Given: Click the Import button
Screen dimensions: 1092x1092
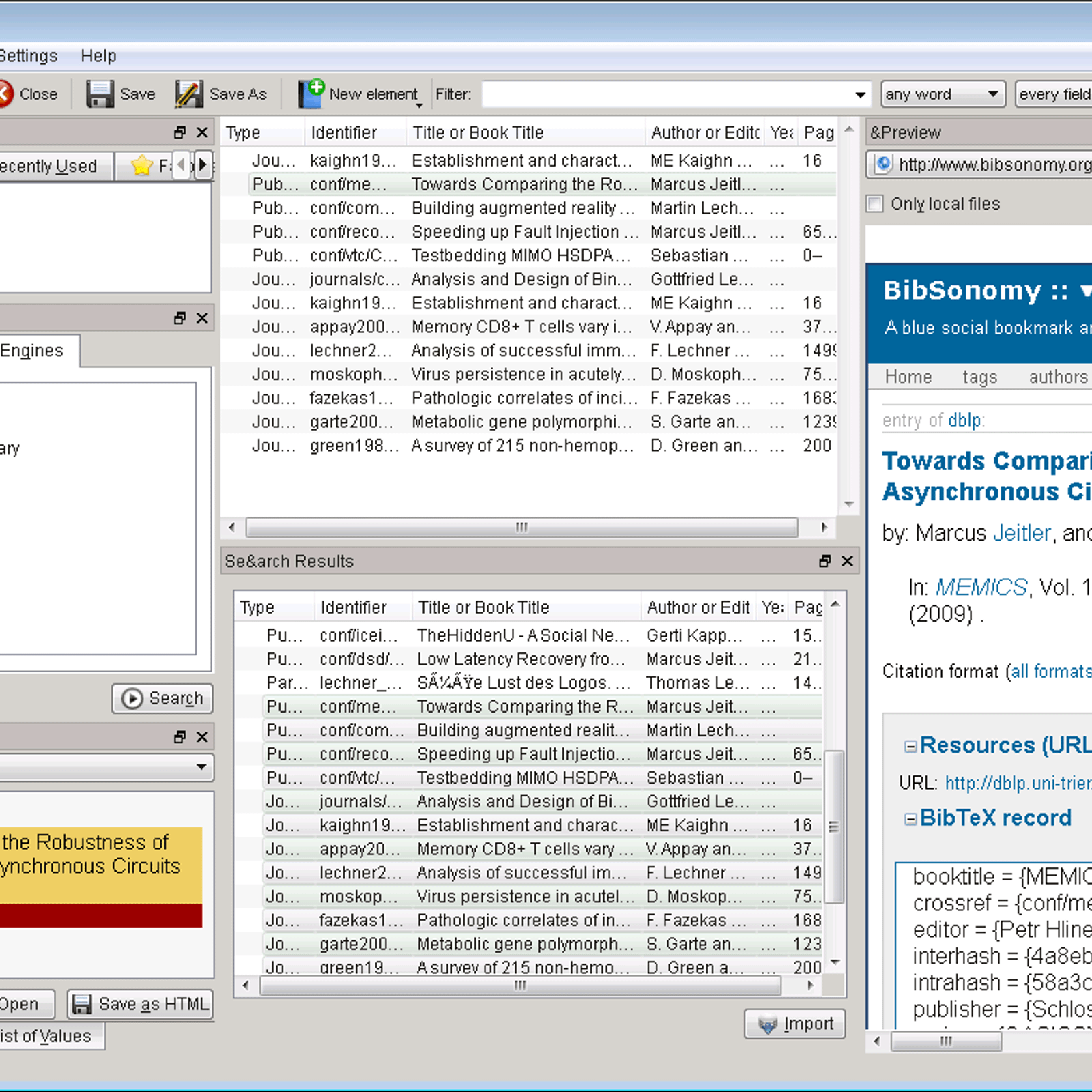Looking at the screenshot, I should pos(795,1024).
